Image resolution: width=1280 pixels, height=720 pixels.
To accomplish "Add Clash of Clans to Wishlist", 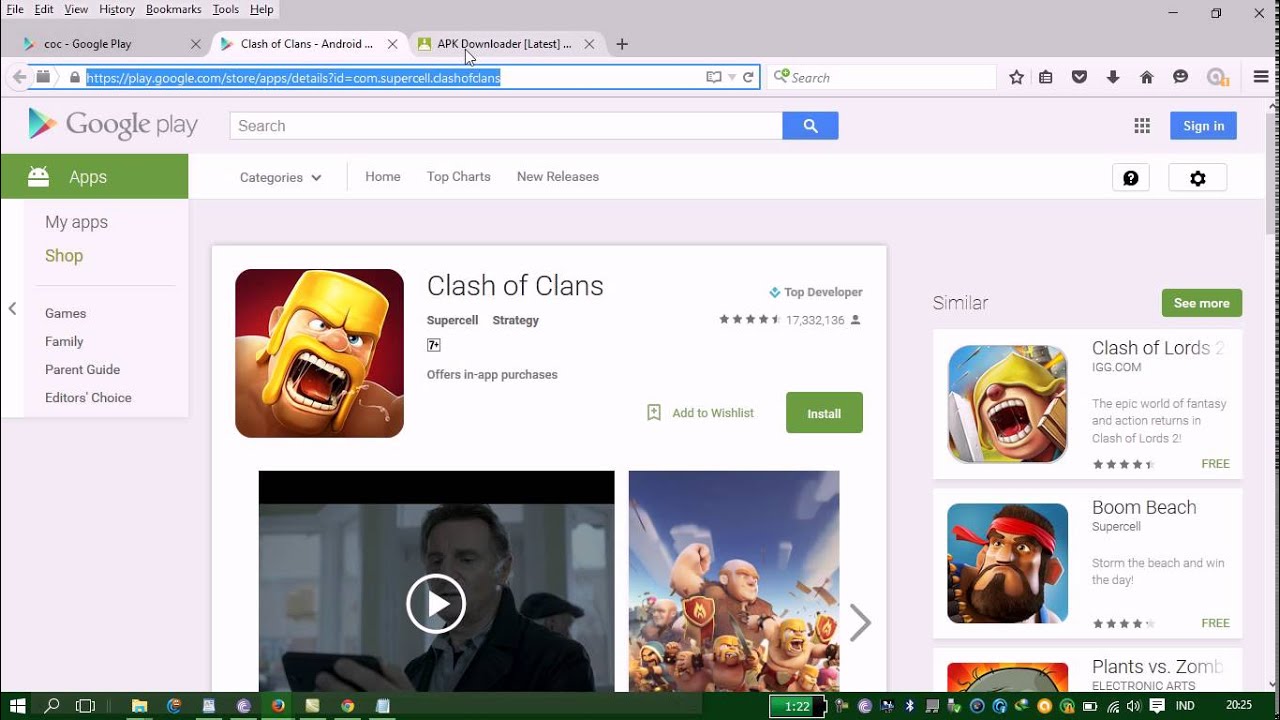I will click(x=700, y=413).
